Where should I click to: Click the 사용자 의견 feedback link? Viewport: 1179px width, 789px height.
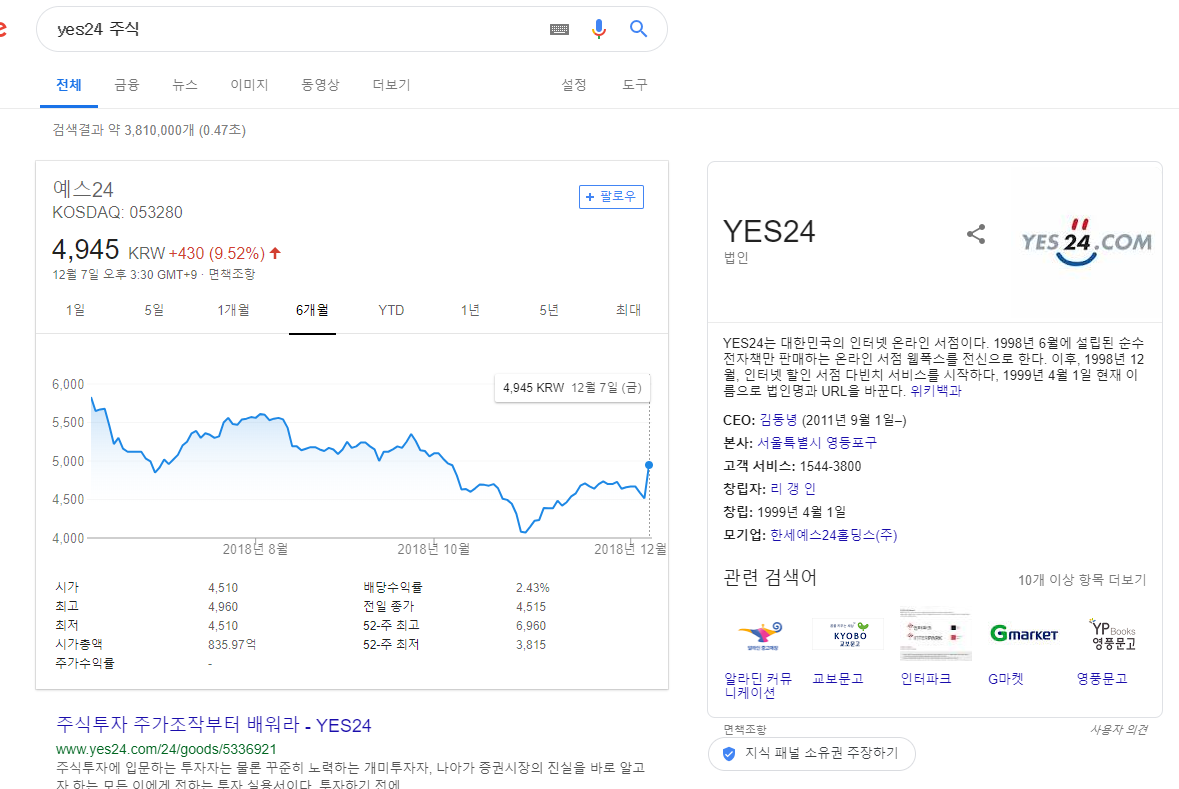click(1119, 730)
